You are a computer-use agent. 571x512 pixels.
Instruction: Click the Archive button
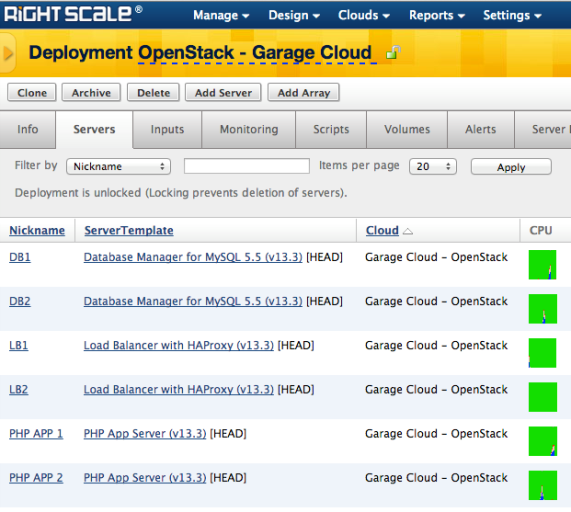coord(91,92)
